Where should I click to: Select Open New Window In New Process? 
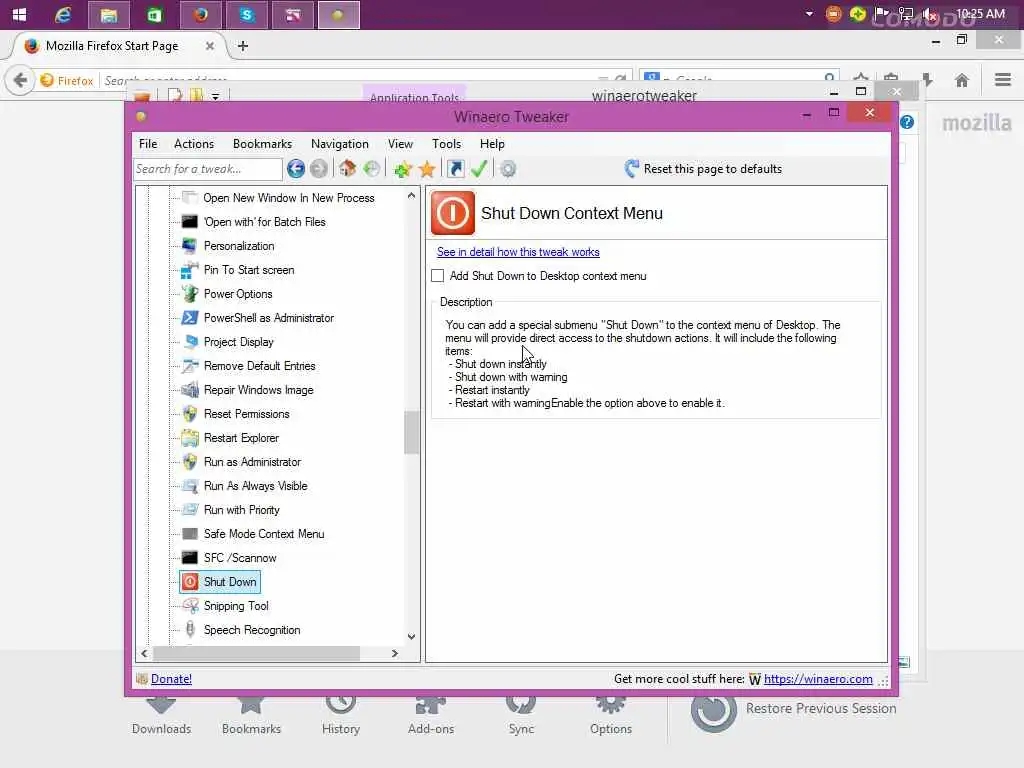(289, 198)
